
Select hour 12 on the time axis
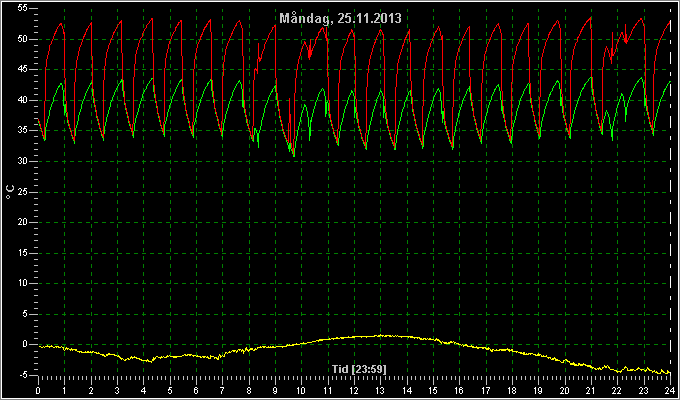(x=354, y=390)
